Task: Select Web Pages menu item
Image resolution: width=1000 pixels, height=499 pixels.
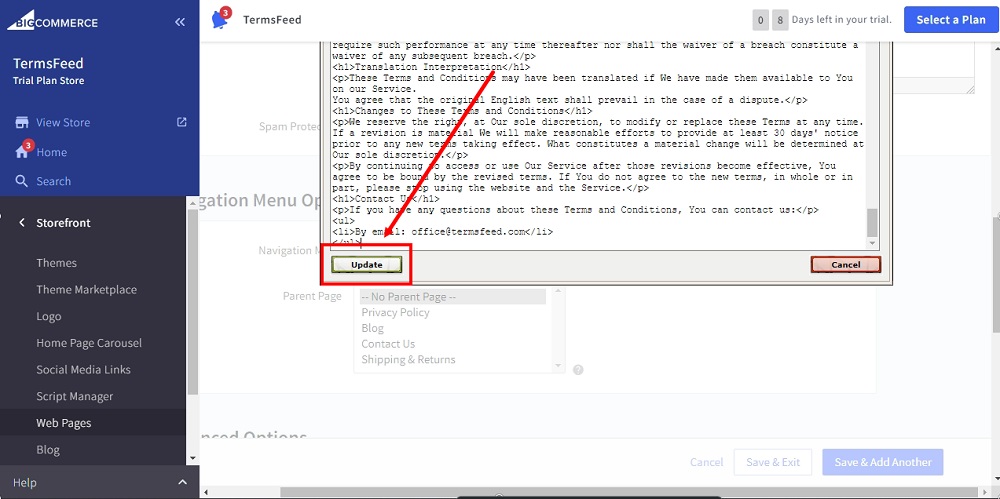Action: click(64, 423)
